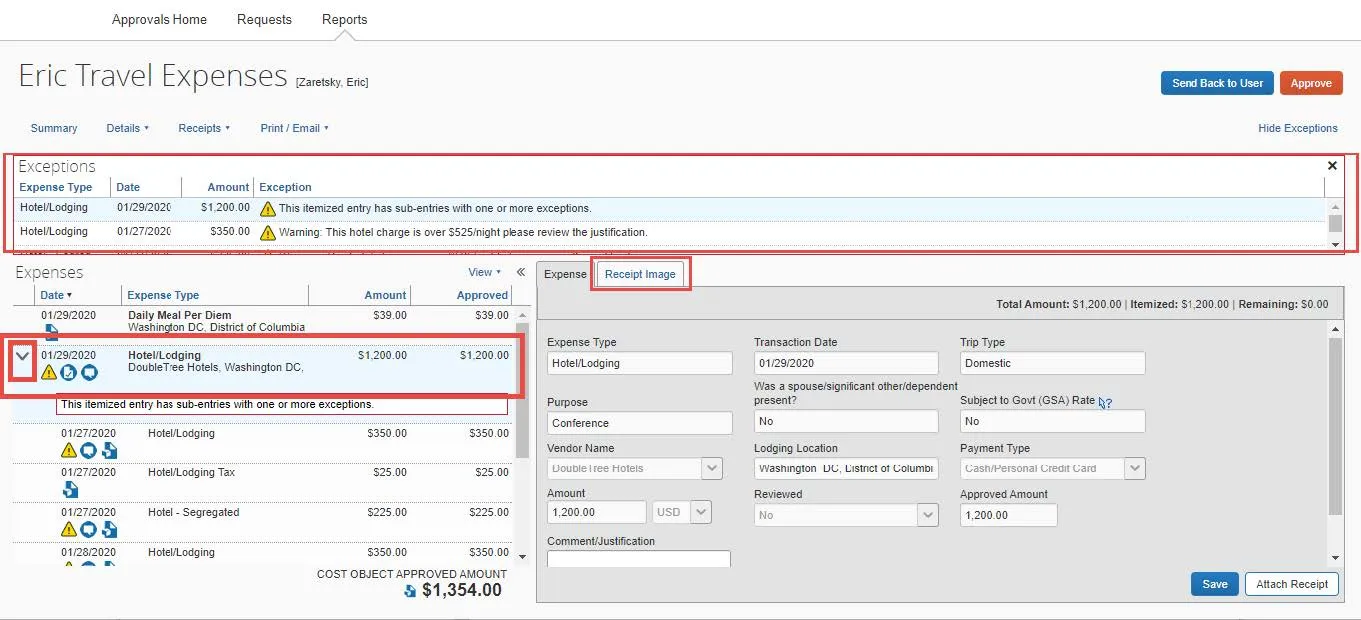Sort expenses by the Date column header
This screenshot has height=620, width=1361.
56,295
